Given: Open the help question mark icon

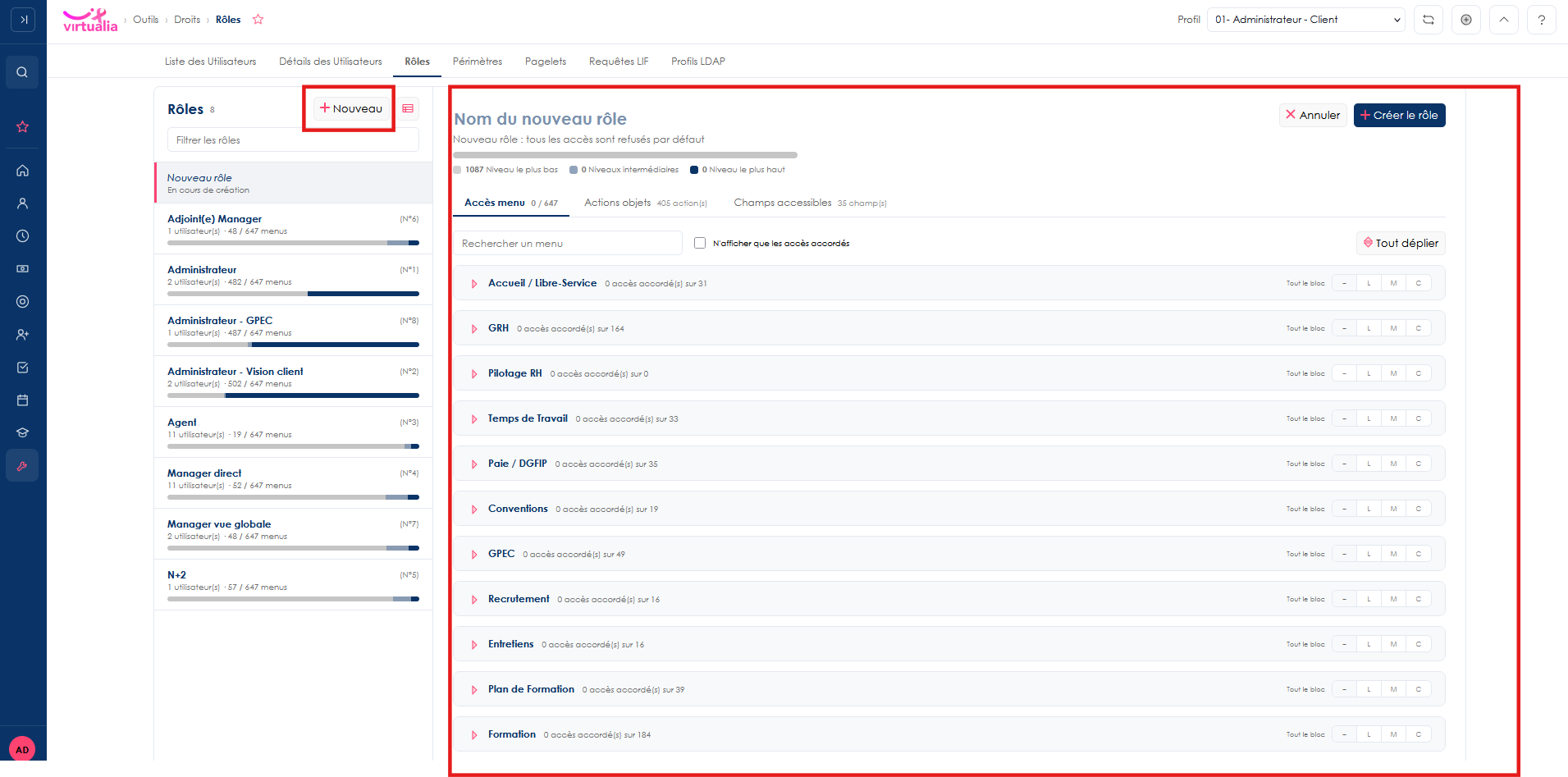Looking at the screenshot, I should (1542, 20).
